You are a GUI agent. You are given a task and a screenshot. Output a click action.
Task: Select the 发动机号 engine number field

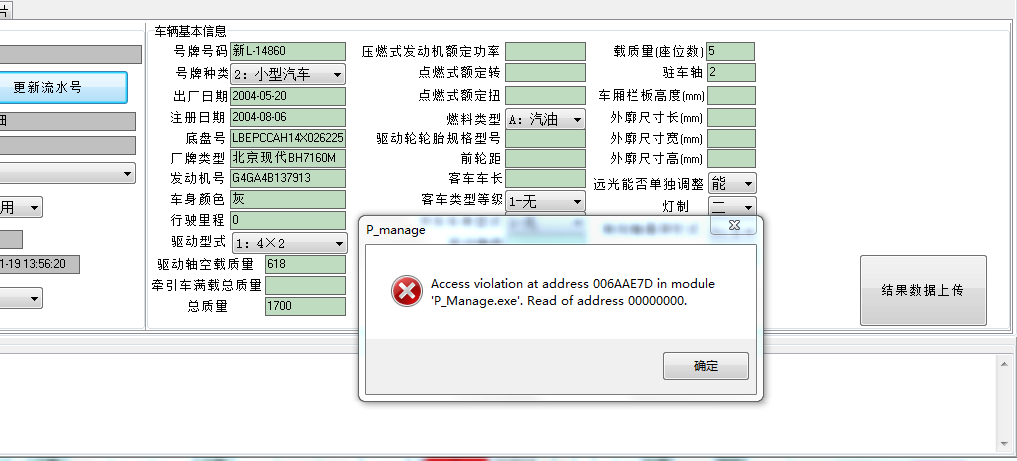click(x=288, y=178)
